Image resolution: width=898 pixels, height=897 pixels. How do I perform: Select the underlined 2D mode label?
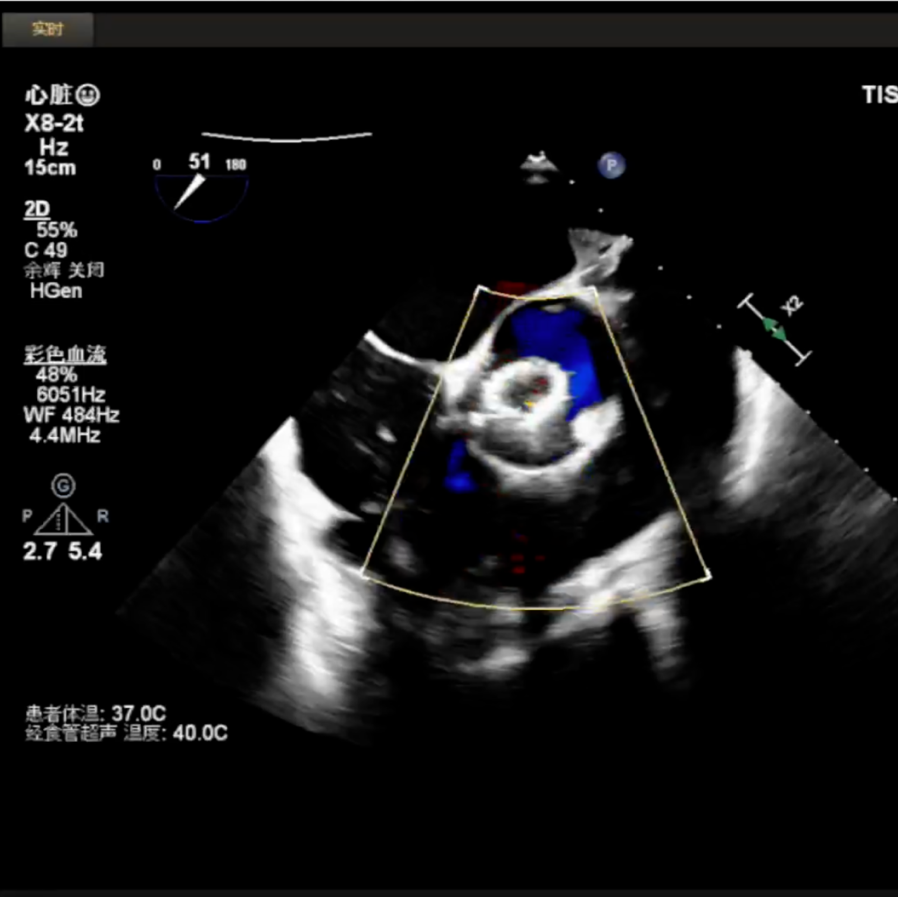pos(35,211)
